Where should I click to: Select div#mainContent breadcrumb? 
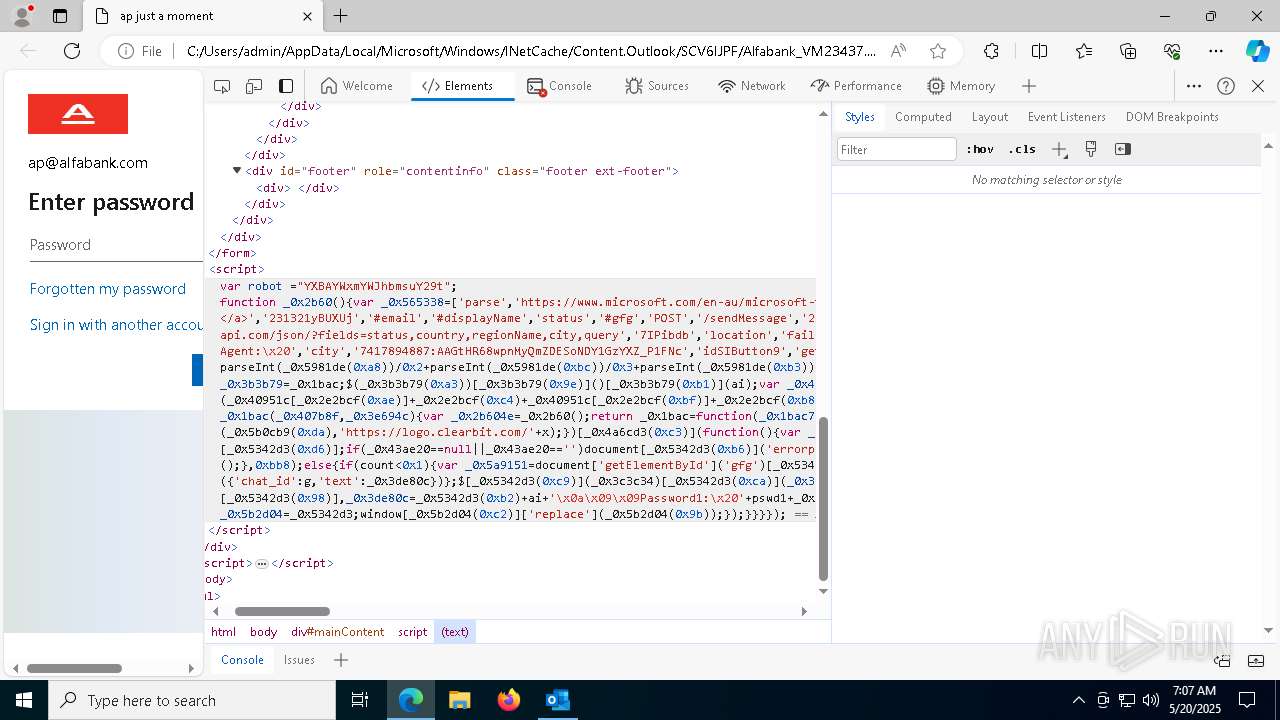[x=337, y=632]
